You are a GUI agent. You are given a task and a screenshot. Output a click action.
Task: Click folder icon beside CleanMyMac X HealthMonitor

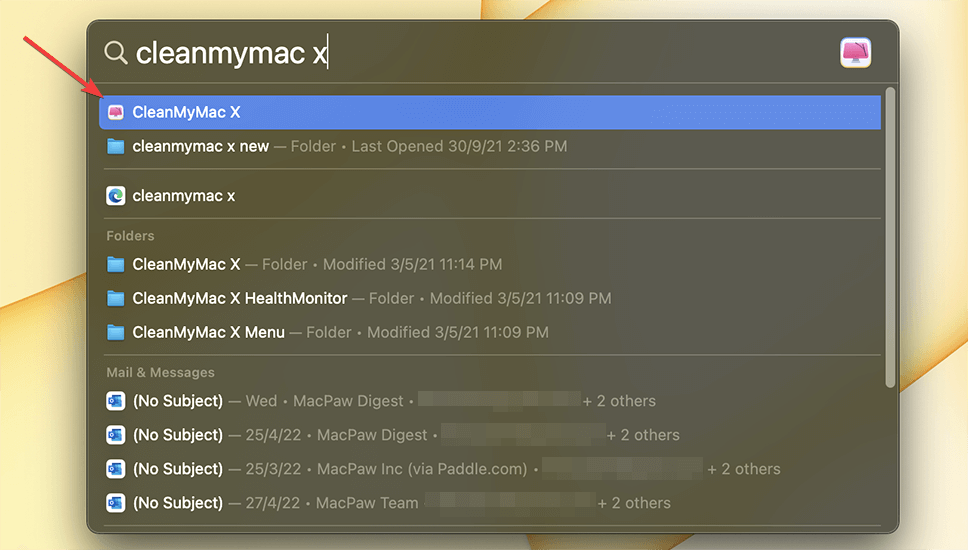tap(115, 298)
